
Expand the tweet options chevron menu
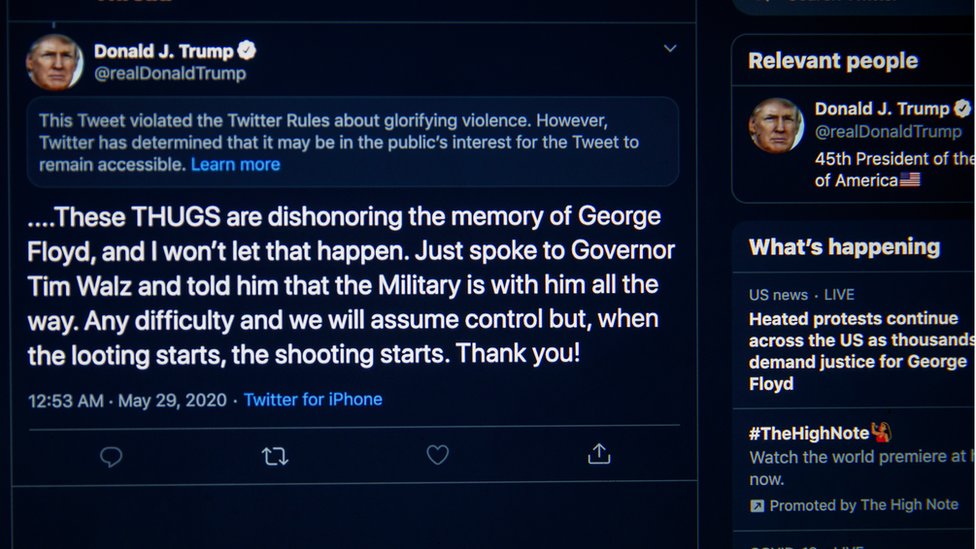tap(670, 48)
